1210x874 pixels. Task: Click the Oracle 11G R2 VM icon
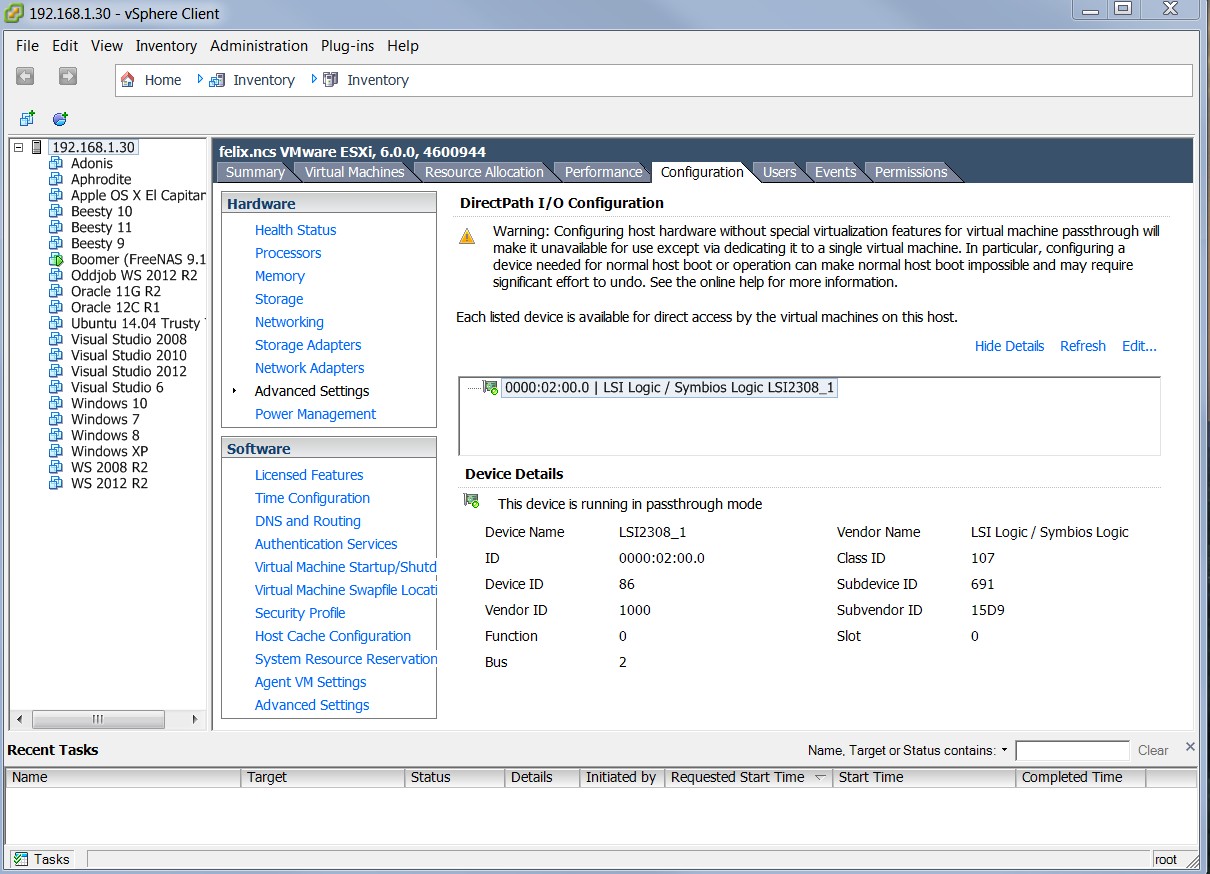pos(56,291)
